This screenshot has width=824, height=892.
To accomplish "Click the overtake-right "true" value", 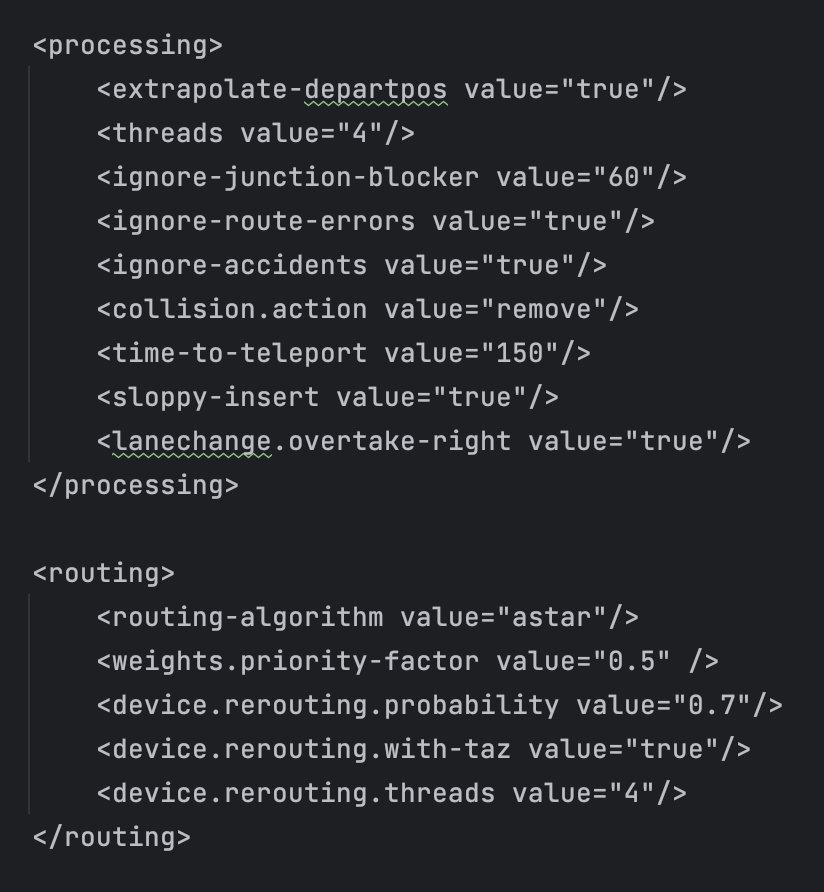I will tap(671, 441).
